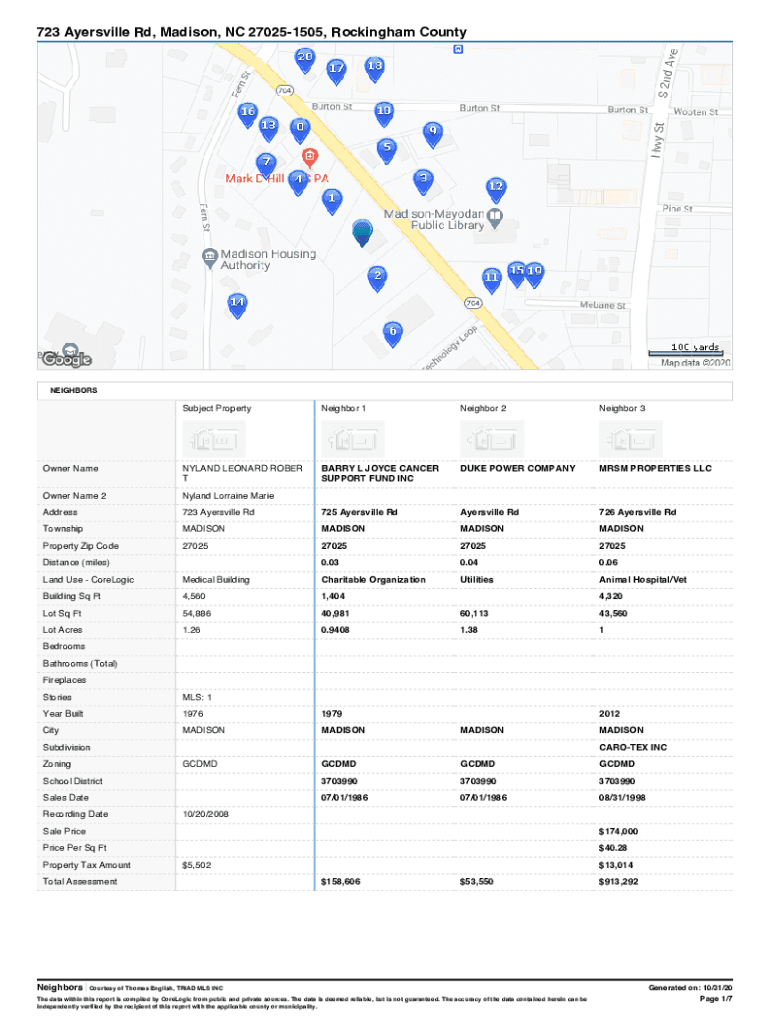This screenshot has height=1024, width=770.
Task: Select map pin number 6
Action: [x=393, y=332]
